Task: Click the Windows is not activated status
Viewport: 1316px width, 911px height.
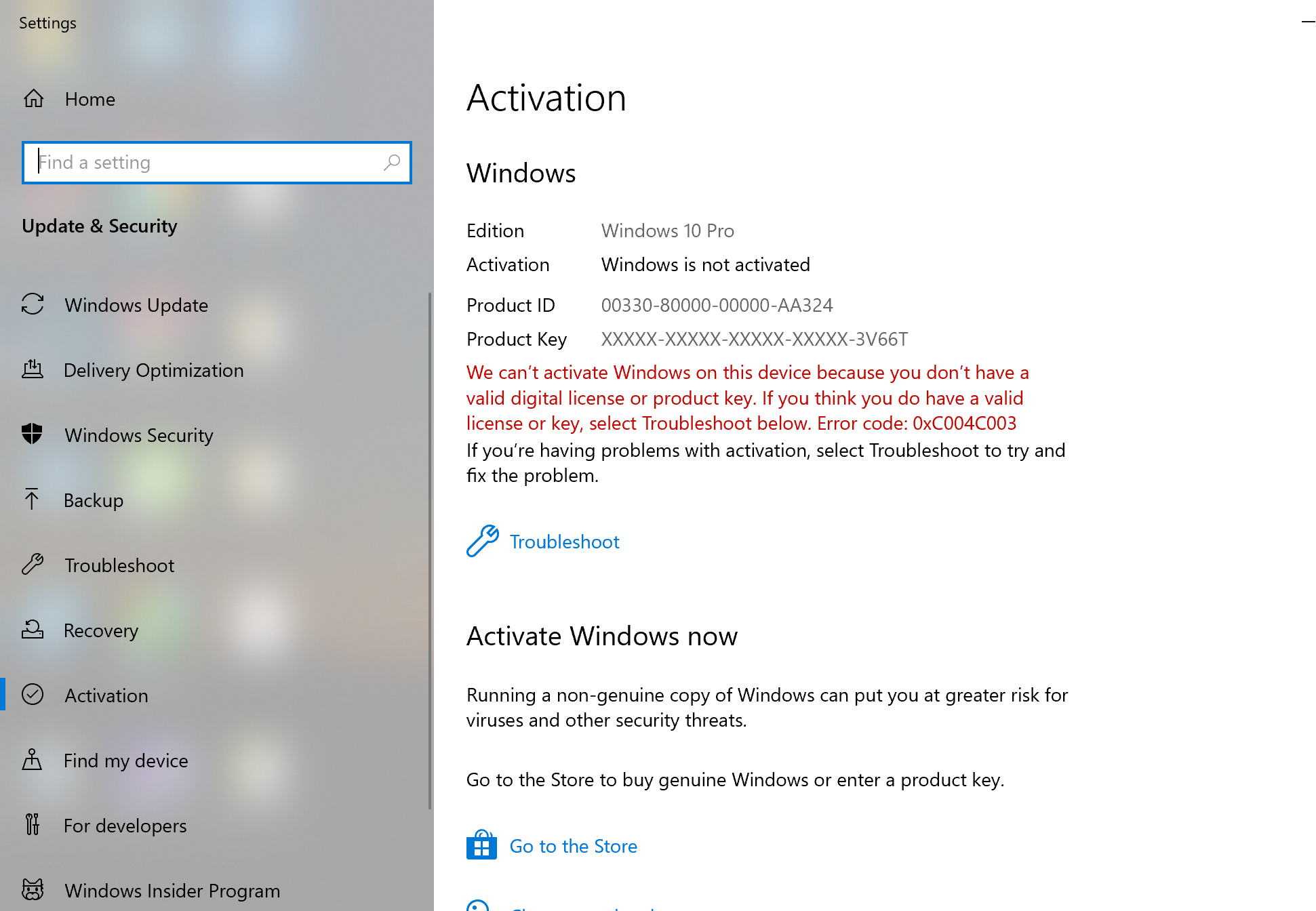Action: coord(705,264)
